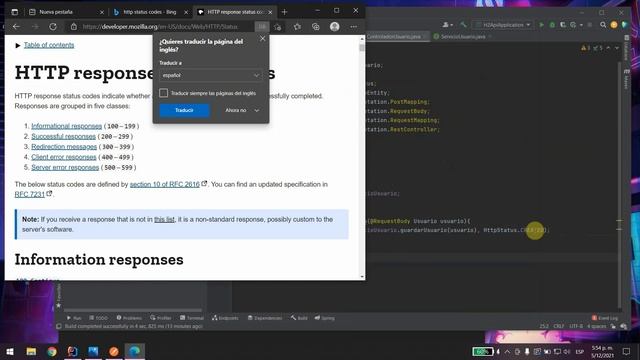Click the '4 spaces' indent status entry

coord(596,326)
